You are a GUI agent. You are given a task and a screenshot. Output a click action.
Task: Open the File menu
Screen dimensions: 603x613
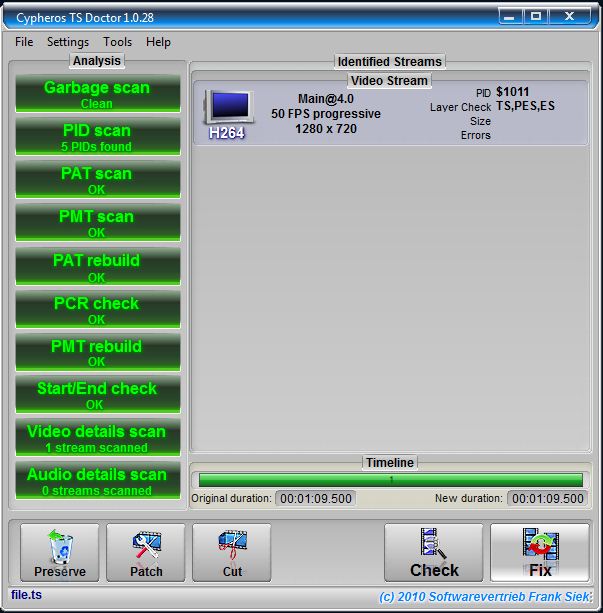point(24,42)
